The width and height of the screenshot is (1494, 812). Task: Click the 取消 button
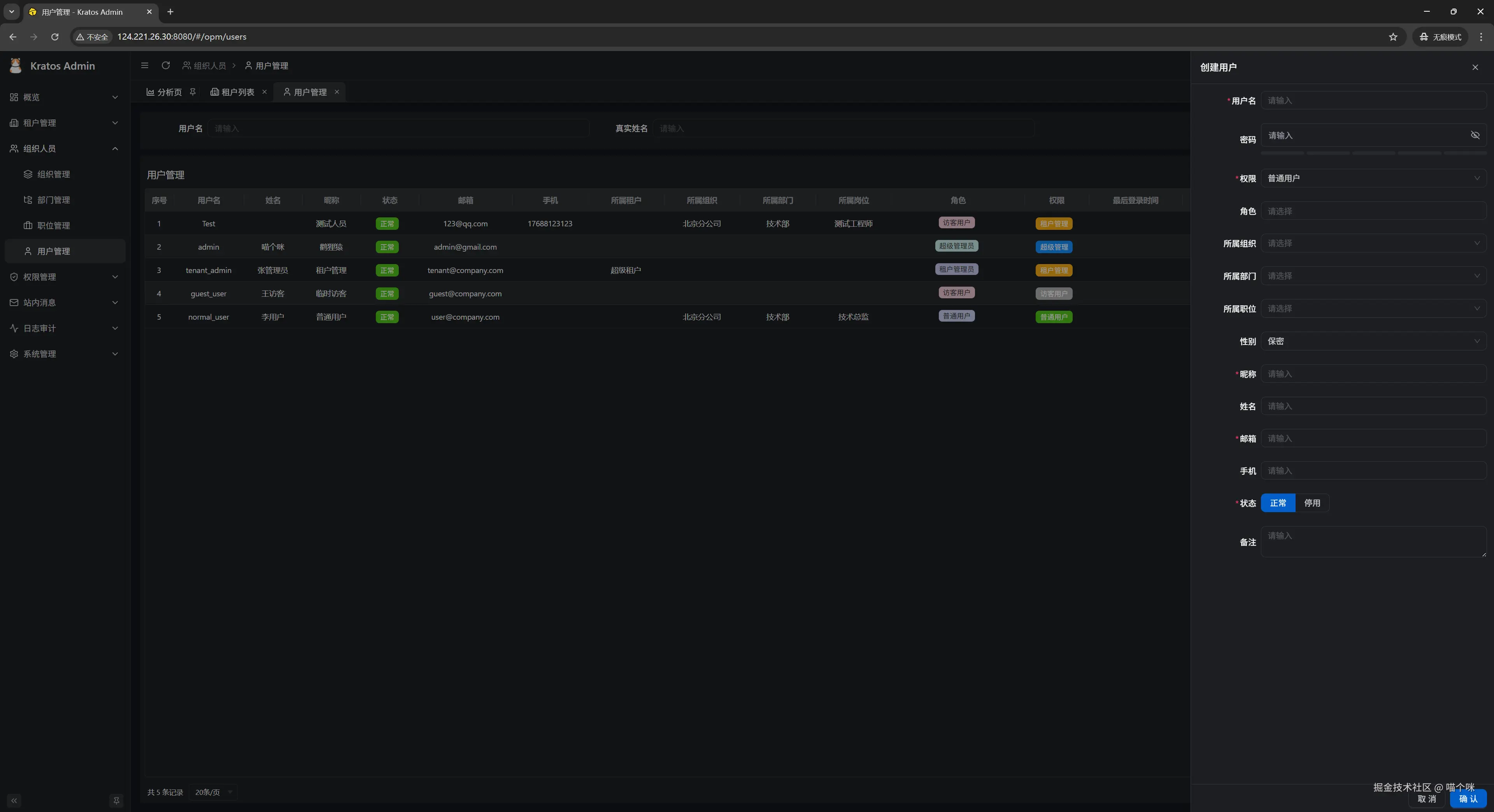(x=1427, y=799)
